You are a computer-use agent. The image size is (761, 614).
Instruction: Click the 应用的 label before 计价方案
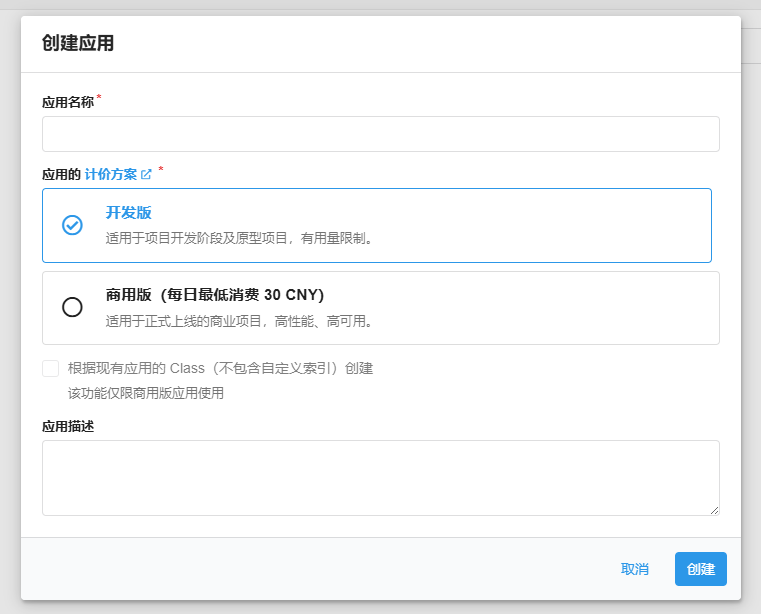(x=61, y=174)
